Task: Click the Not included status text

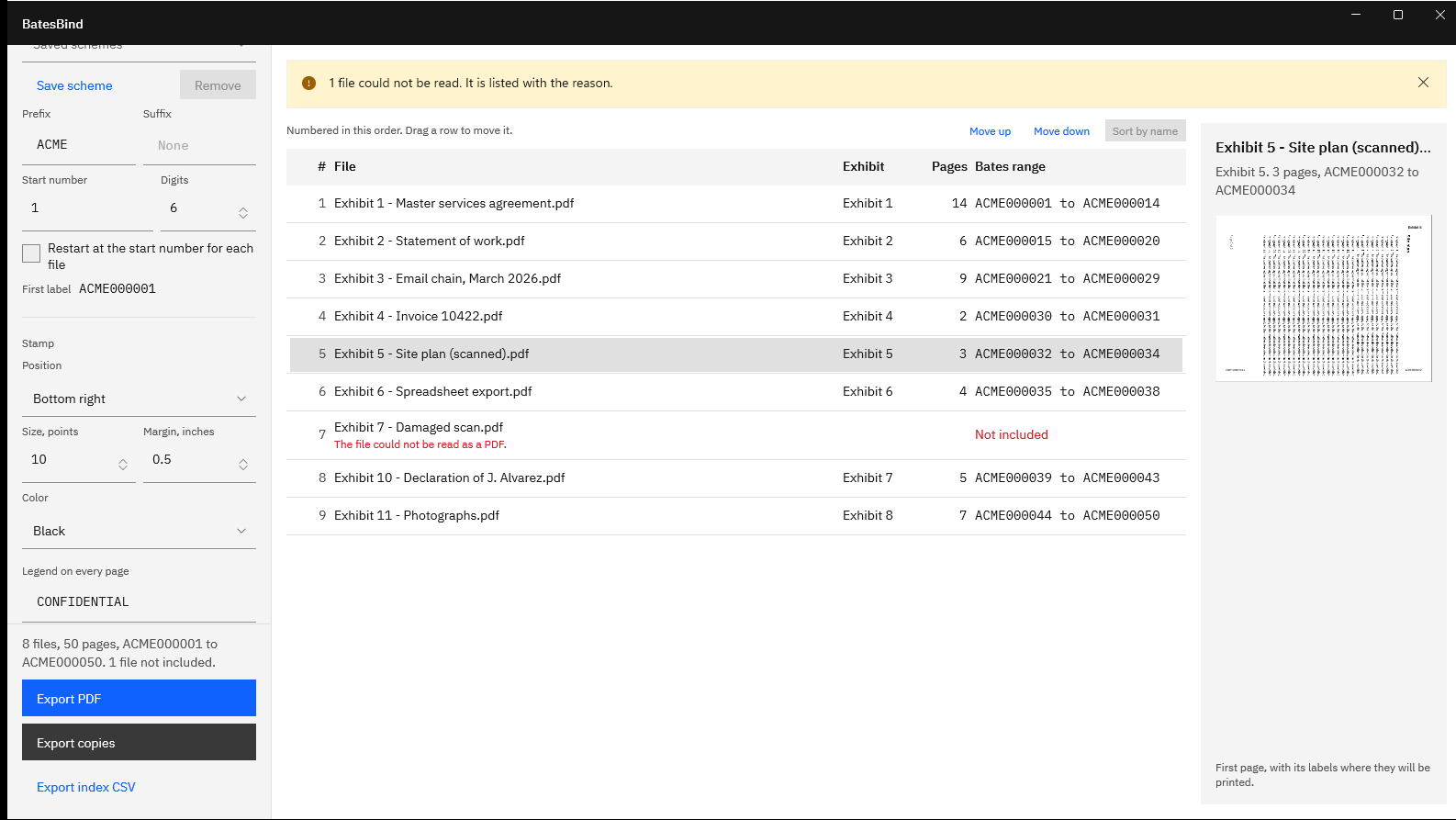Action: [x=1012, y=434]
